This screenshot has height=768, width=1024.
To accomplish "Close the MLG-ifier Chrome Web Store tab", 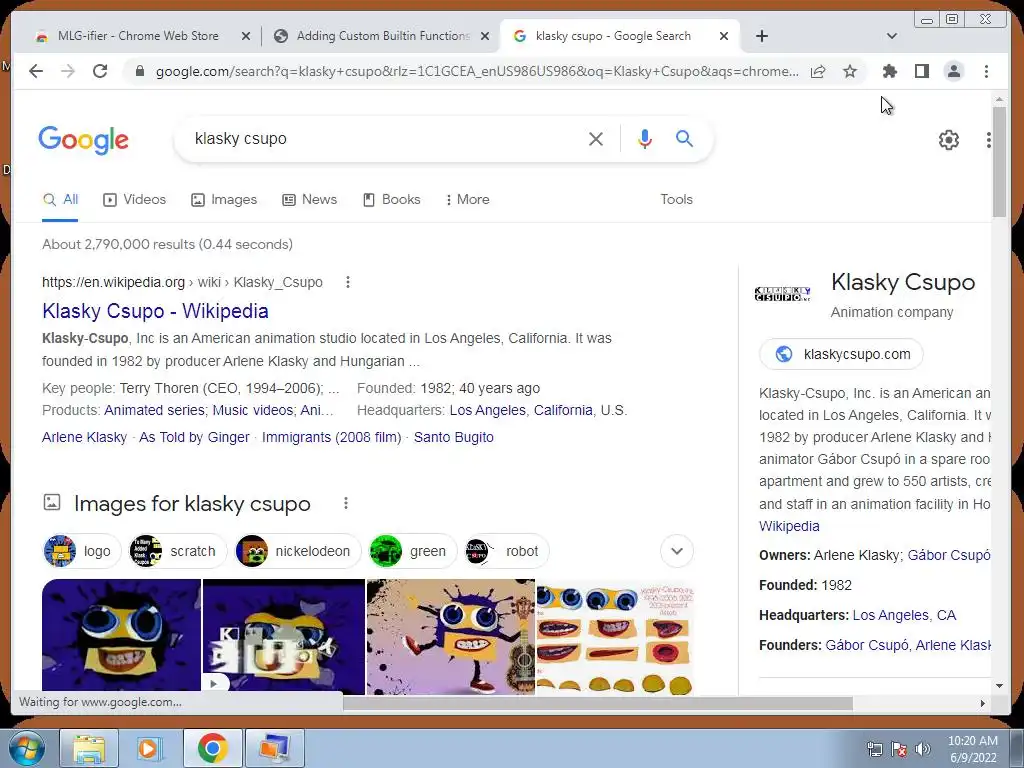I will tap(246, 36).
